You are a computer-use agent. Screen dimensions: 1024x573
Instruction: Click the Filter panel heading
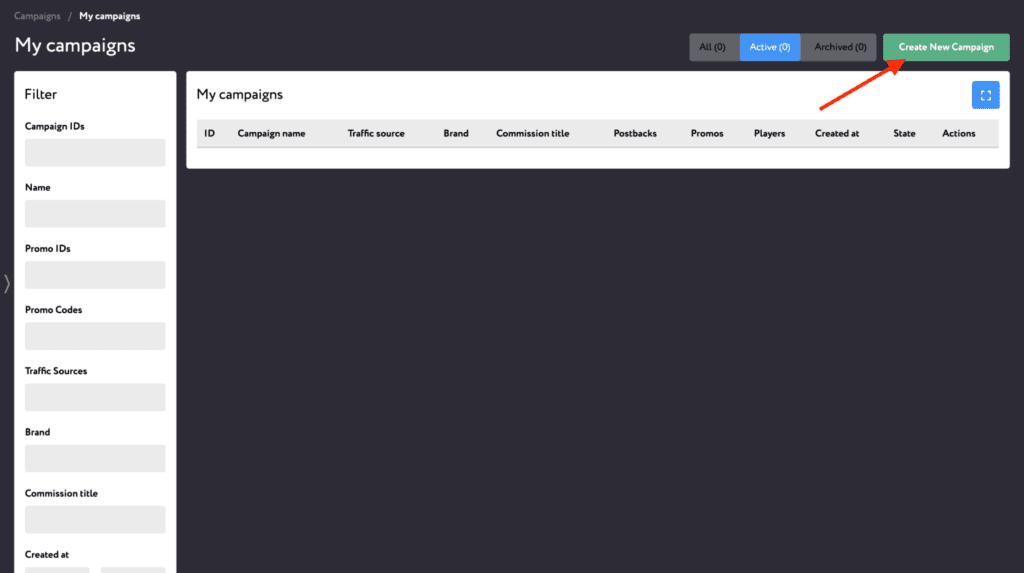[x=40, y=95]
